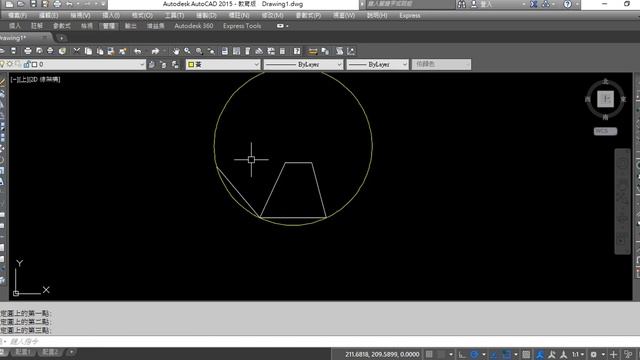
Task: Switch to the Express Tools ribbon tab
Action: [242, 26]
